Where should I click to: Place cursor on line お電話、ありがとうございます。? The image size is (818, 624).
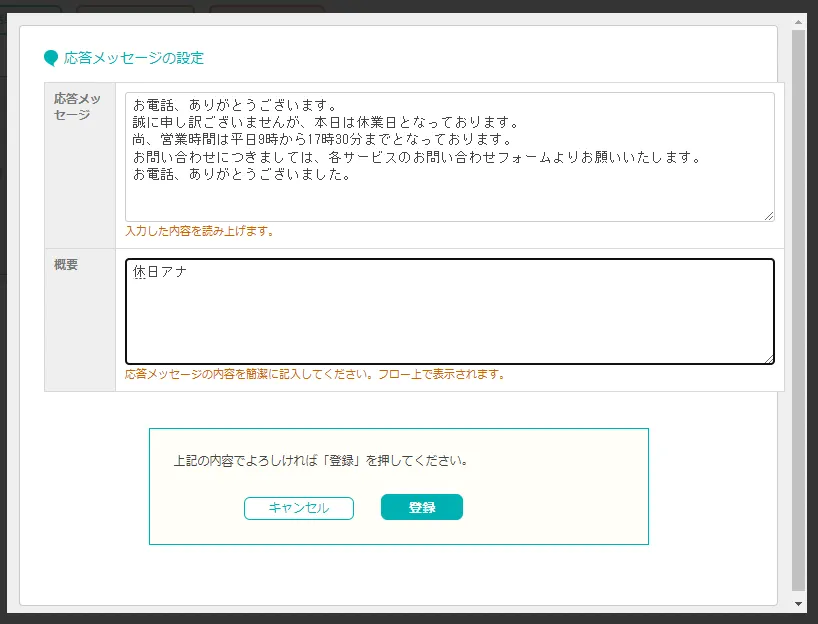[236, 105]
